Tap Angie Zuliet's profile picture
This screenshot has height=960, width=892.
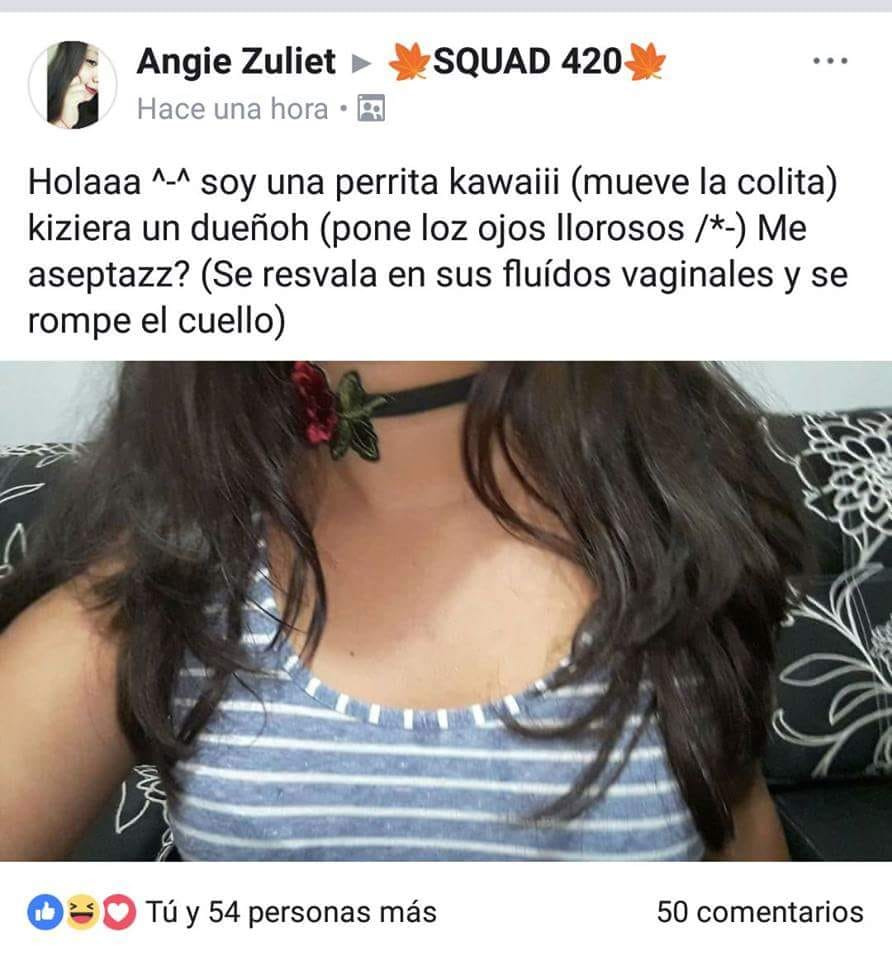coord(73,84)
